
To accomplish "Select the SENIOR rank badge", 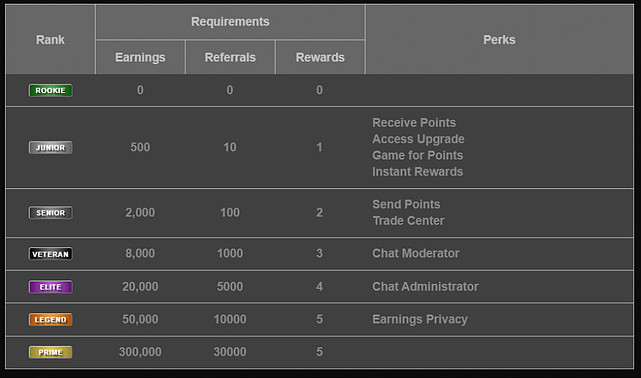I will tap(51, 213).
